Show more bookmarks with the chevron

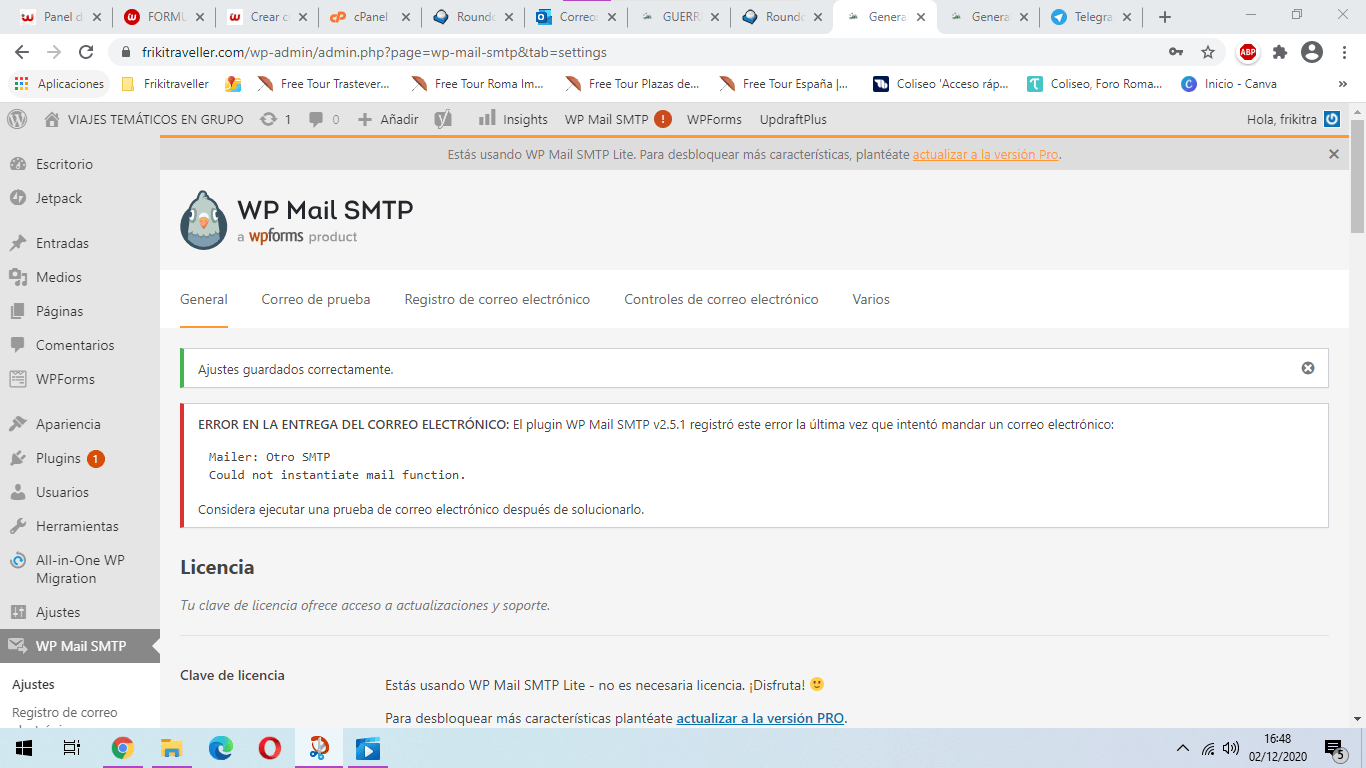1342,84
